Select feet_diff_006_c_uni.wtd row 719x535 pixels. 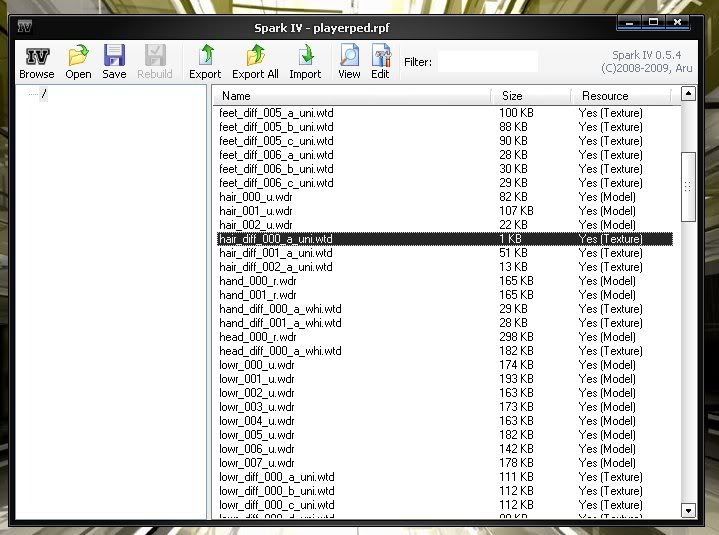(445, 183)
